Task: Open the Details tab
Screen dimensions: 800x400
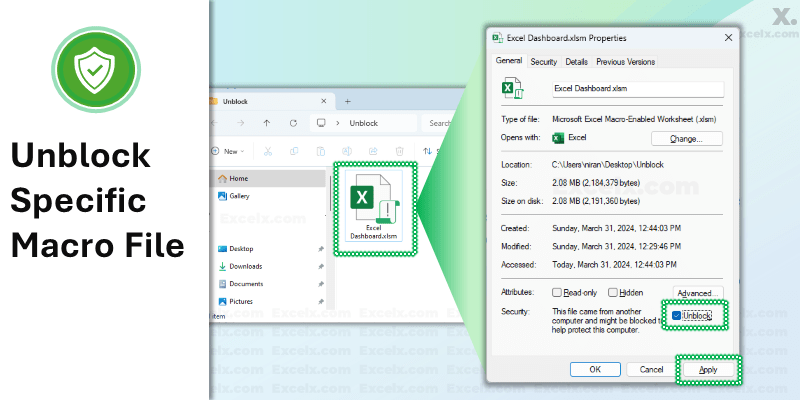Action: [576, 62]
